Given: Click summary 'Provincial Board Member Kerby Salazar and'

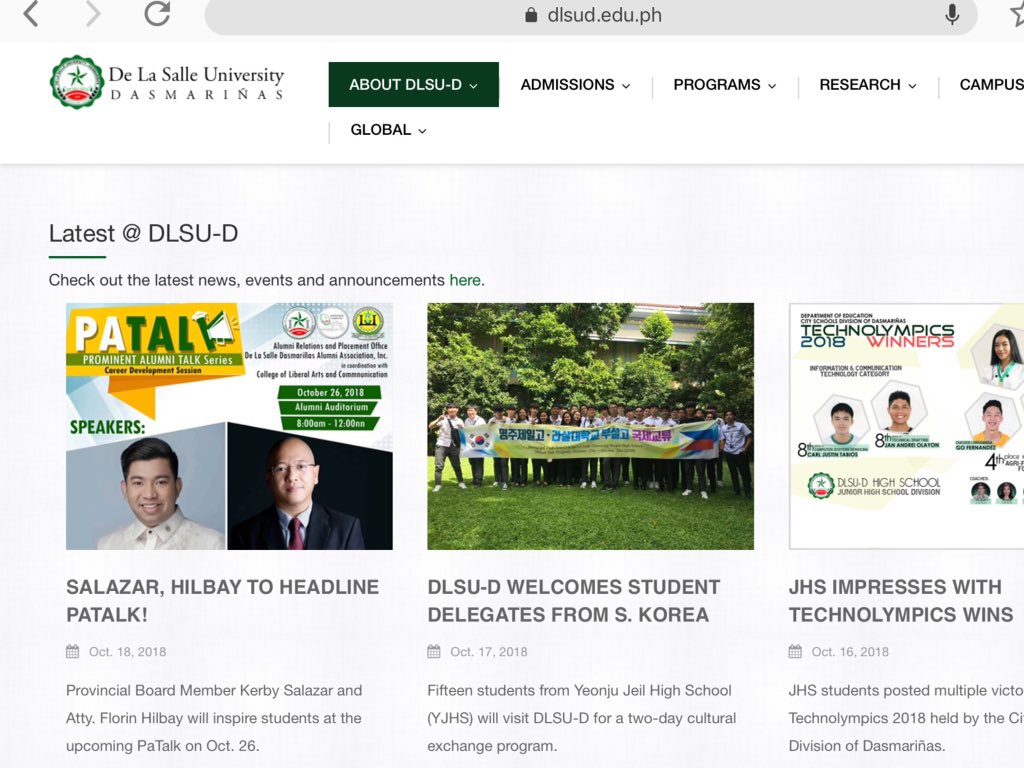Looking at the screenshot, I should click(214, 690).
